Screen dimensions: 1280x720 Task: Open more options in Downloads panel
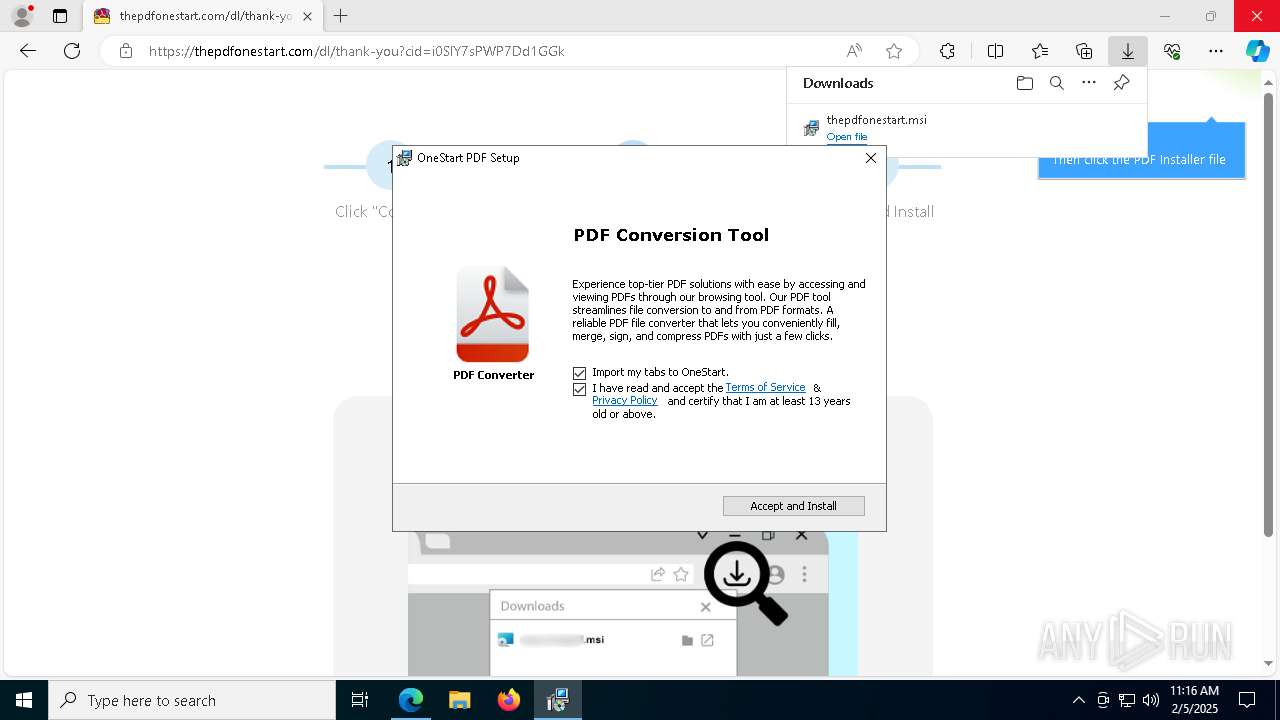point(1089,83)
